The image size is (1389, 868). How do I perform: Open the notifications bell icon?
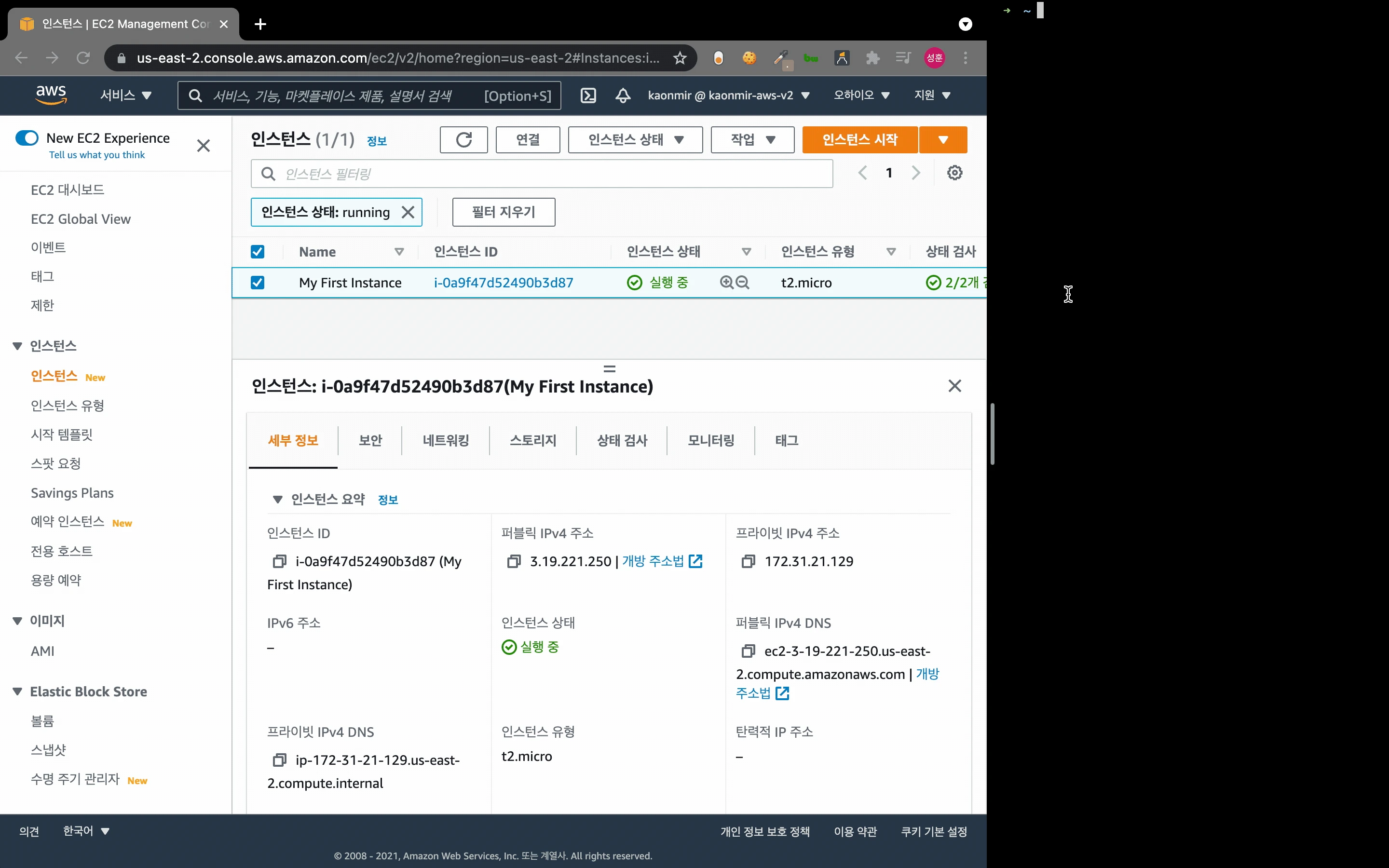(623, 95)
